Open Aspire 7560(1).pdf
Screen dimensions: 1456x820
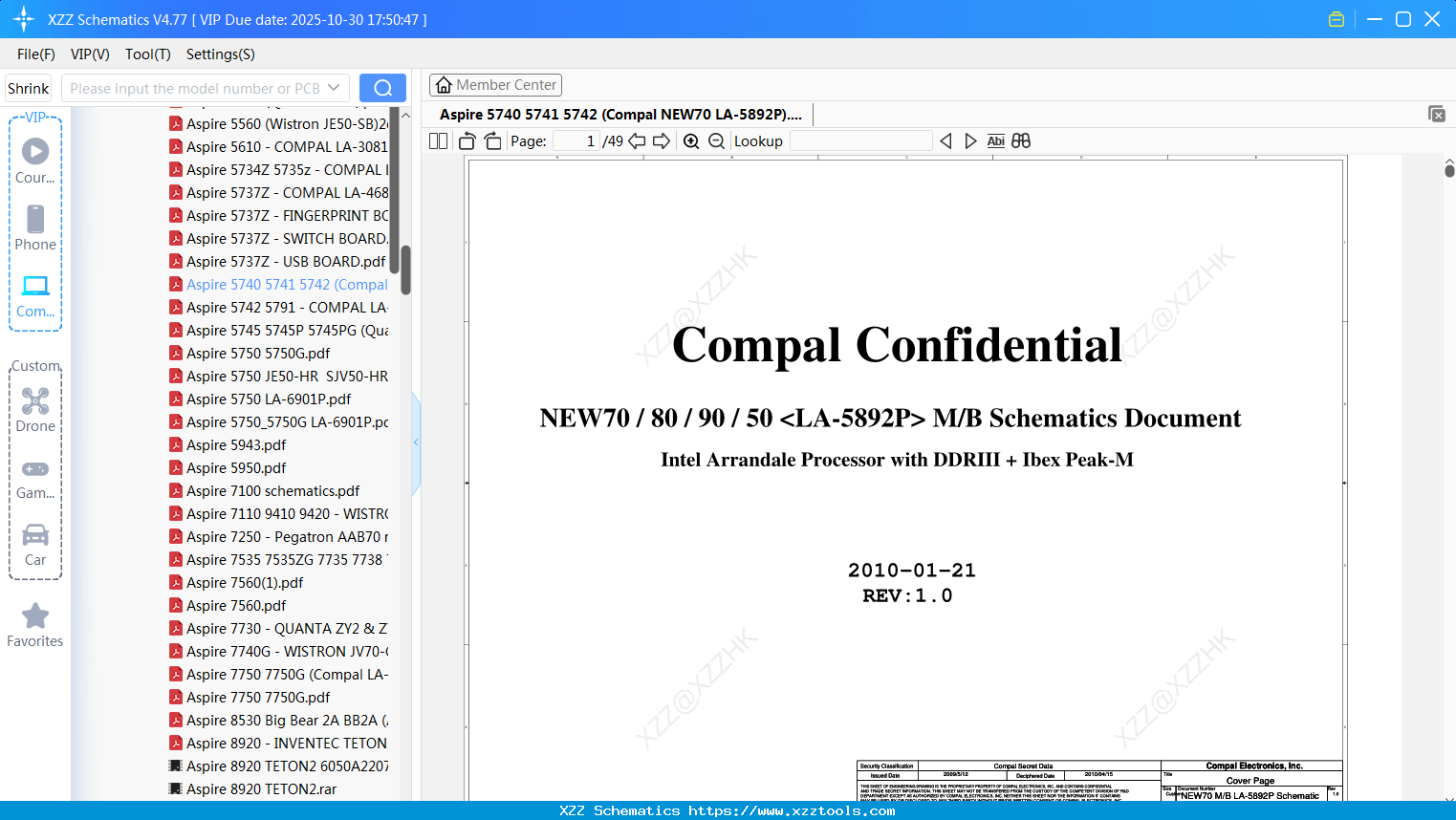236,582
